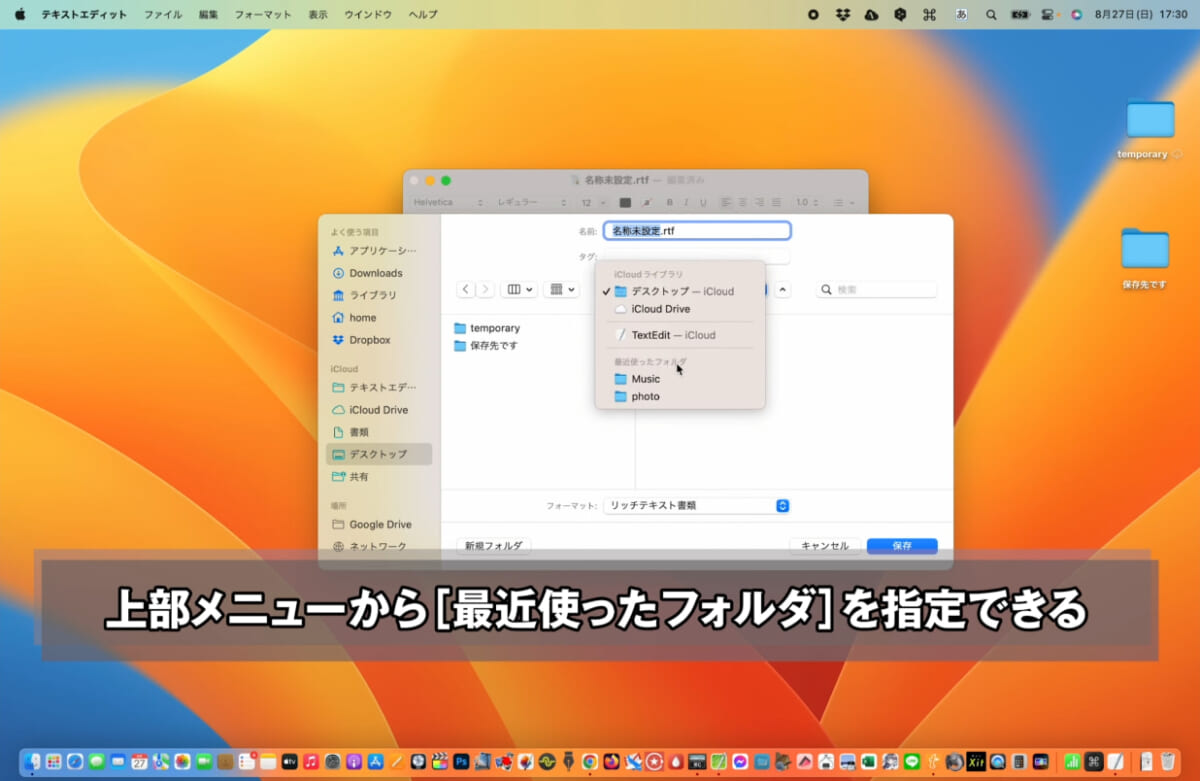
Task: Open list bullets dropdown in TextEdit
Action: (x=844, y=202)
